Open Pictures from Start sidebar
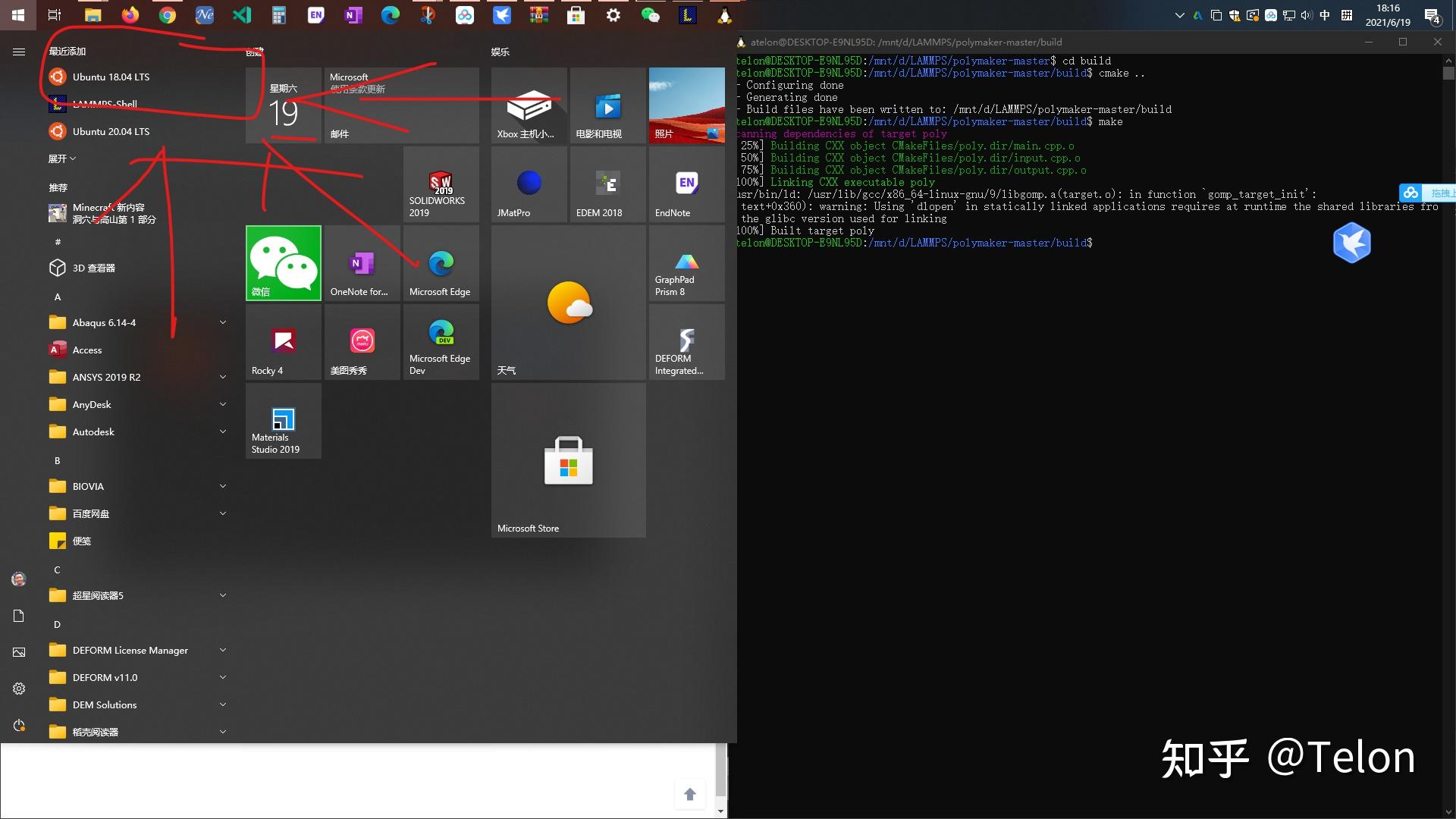Viewport: 1456px width, 819px height. [x=19, y=652]
